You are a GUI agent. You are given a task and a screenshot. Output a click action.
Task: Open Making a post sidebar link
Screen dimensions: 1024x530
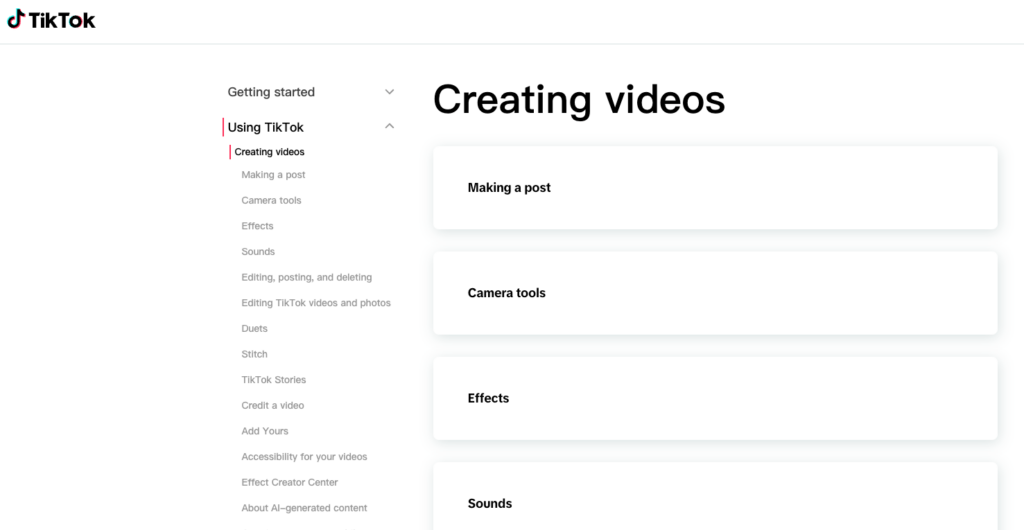[x=273, y=175]
